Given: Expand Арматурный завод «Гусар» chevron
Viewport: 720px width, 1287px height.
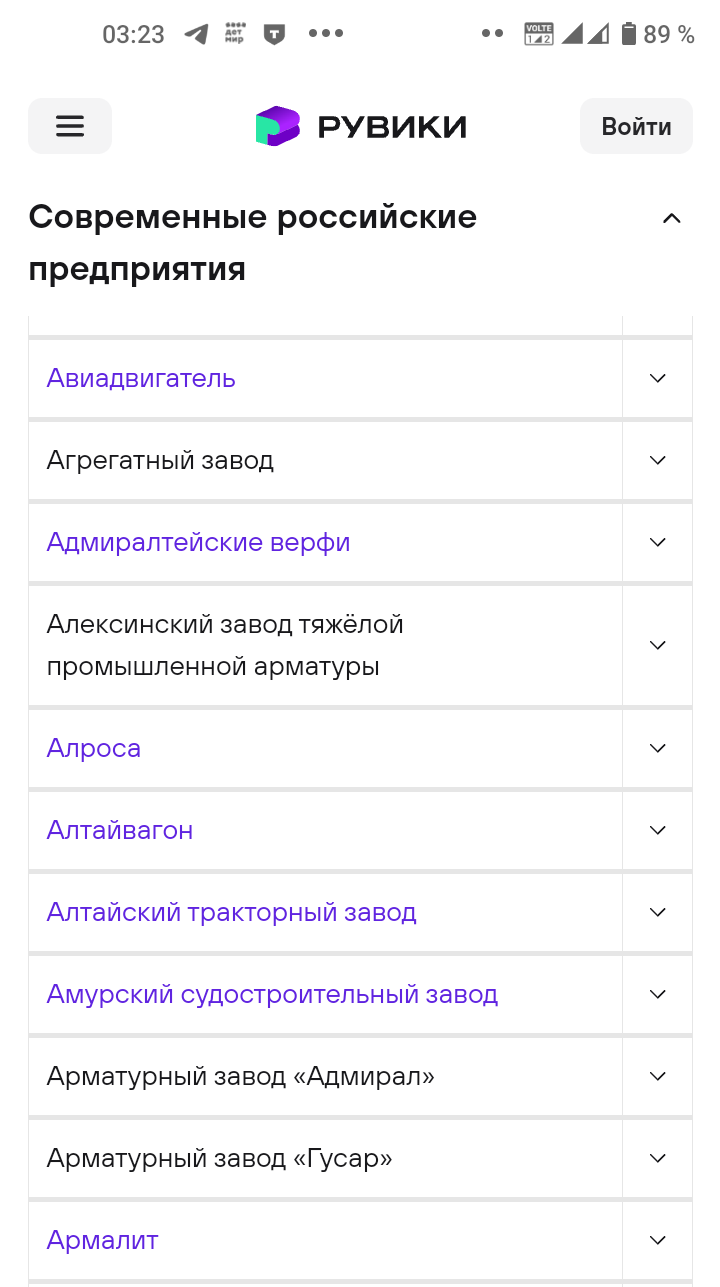Looking at the screenshot, I should point(657,1158).
